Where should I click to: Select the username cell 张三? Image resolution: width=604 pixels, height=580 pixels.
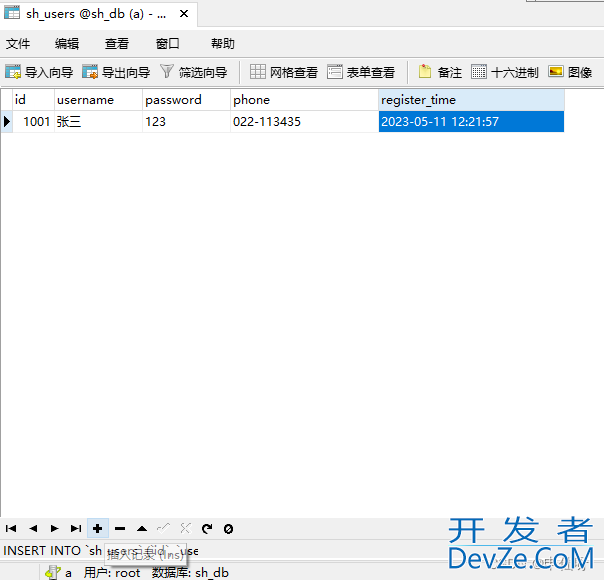click(99, 122)
